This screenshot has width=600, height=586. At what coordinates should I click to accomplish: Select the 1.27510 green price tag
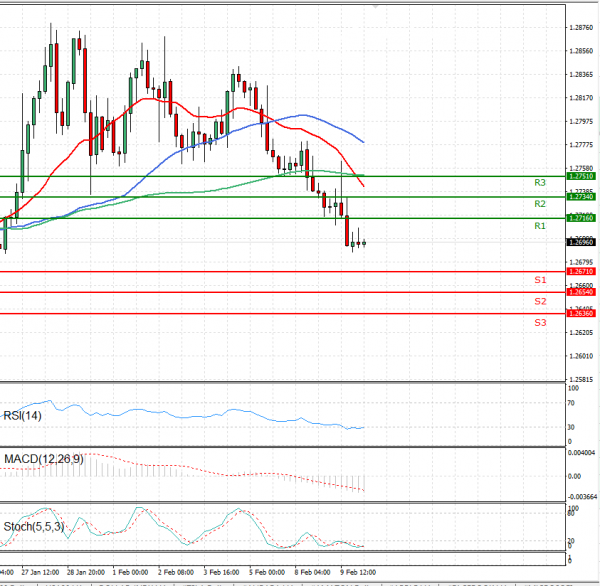[x=581, y=176]
